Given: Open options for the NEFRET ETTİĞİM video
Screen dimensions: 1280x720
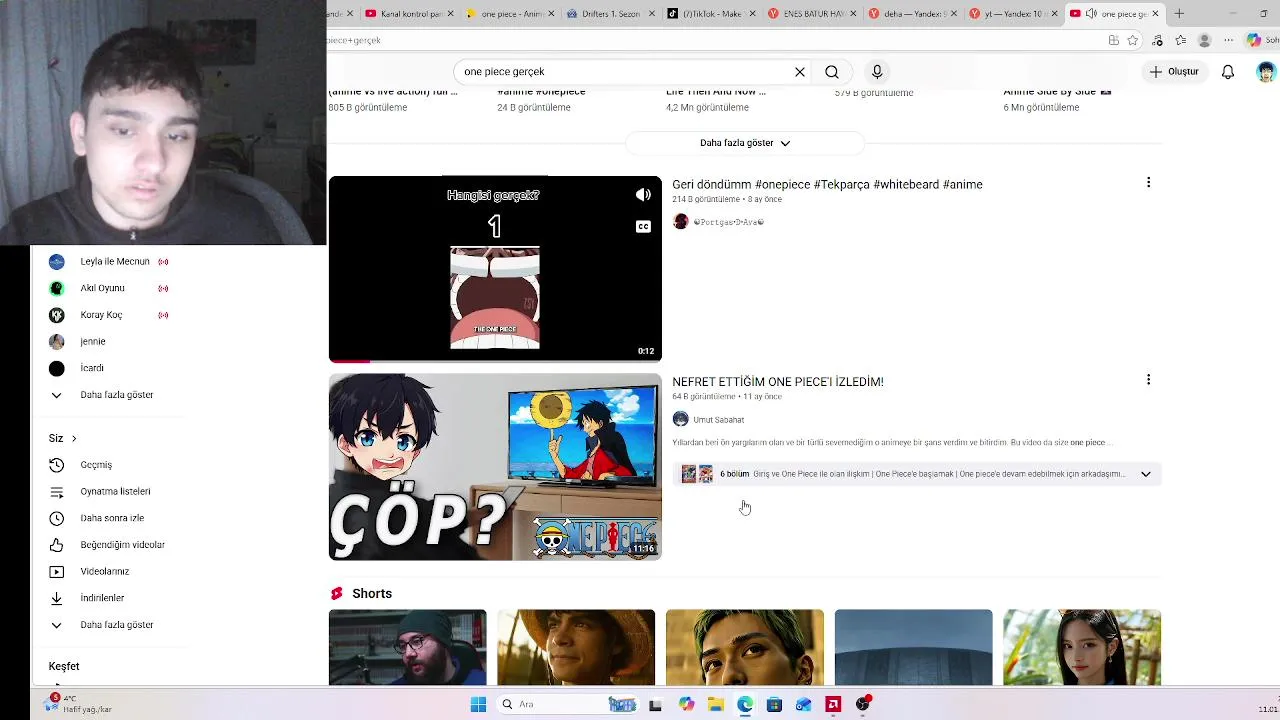Looking at the screenshot, I should tap(1148, 379).
